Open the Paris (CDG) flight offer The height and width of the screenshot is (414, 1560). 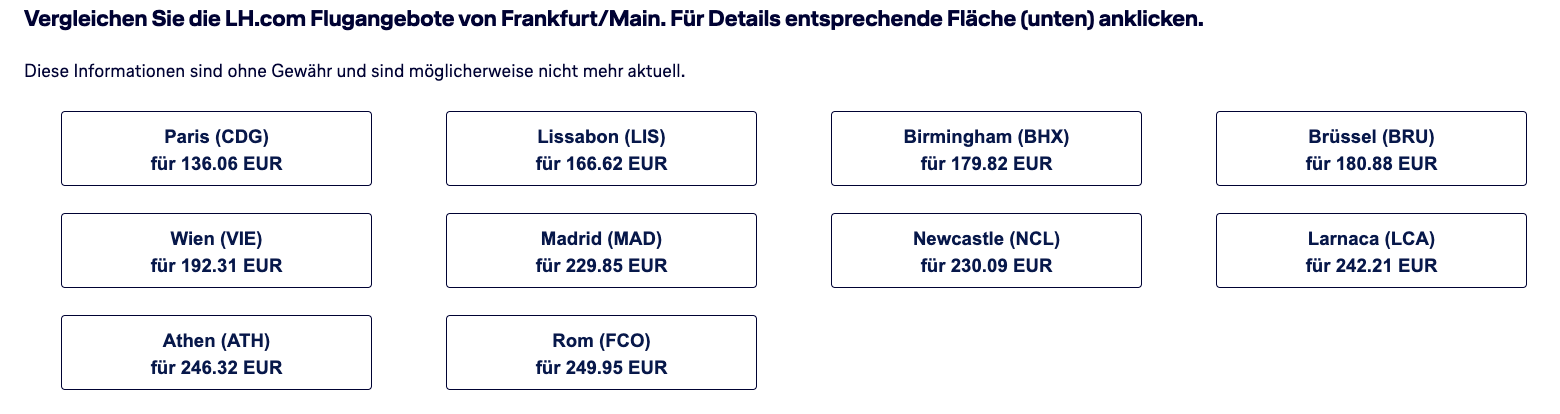216,148
